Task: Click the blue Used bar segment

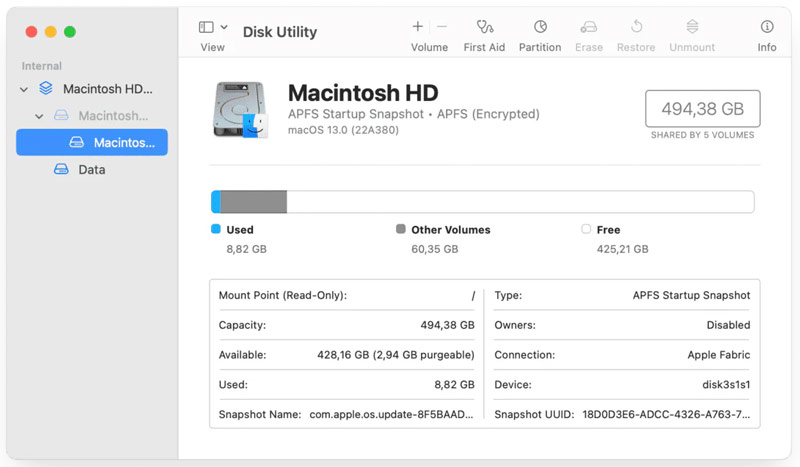Action: (x=216, y=202)
